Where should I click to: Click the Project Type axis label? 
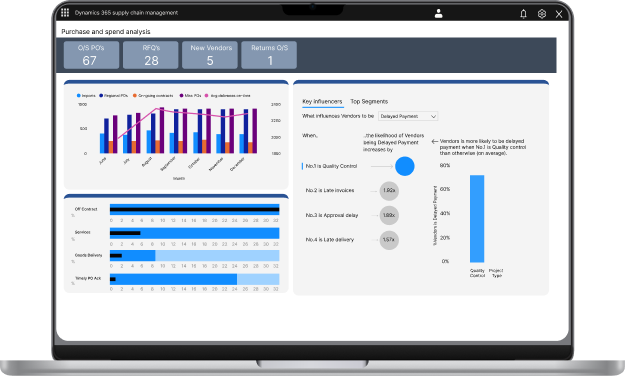click(x=496, y=273)
